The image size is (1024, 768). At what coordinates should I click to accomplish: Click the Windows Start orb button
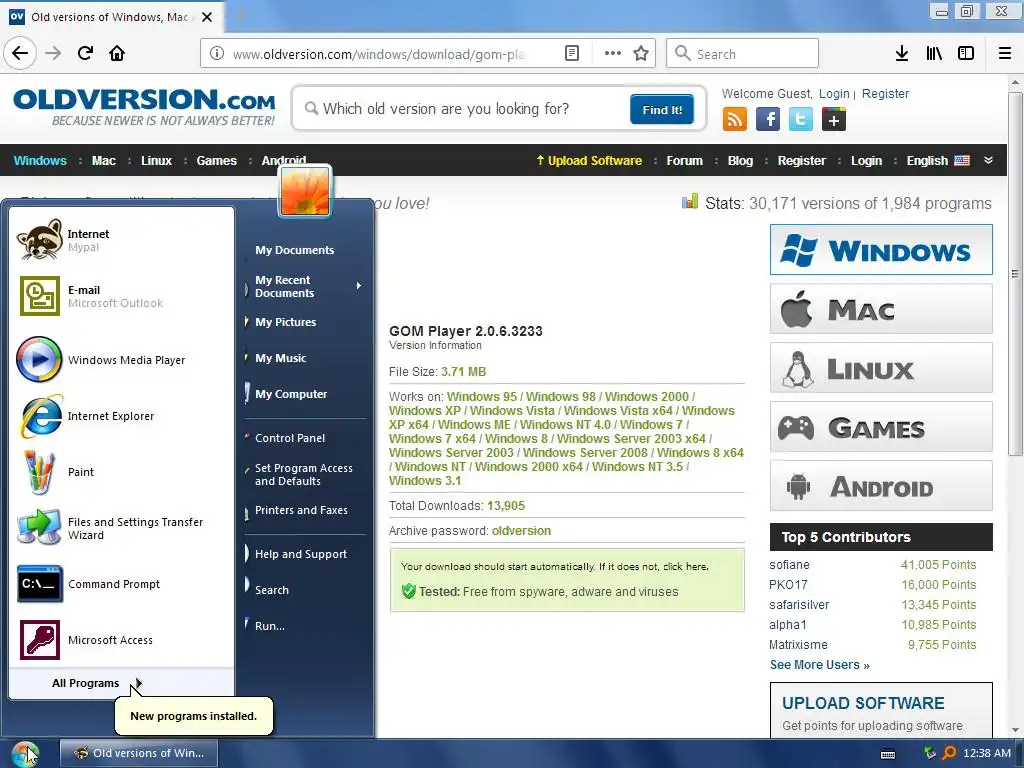(25, 754)
